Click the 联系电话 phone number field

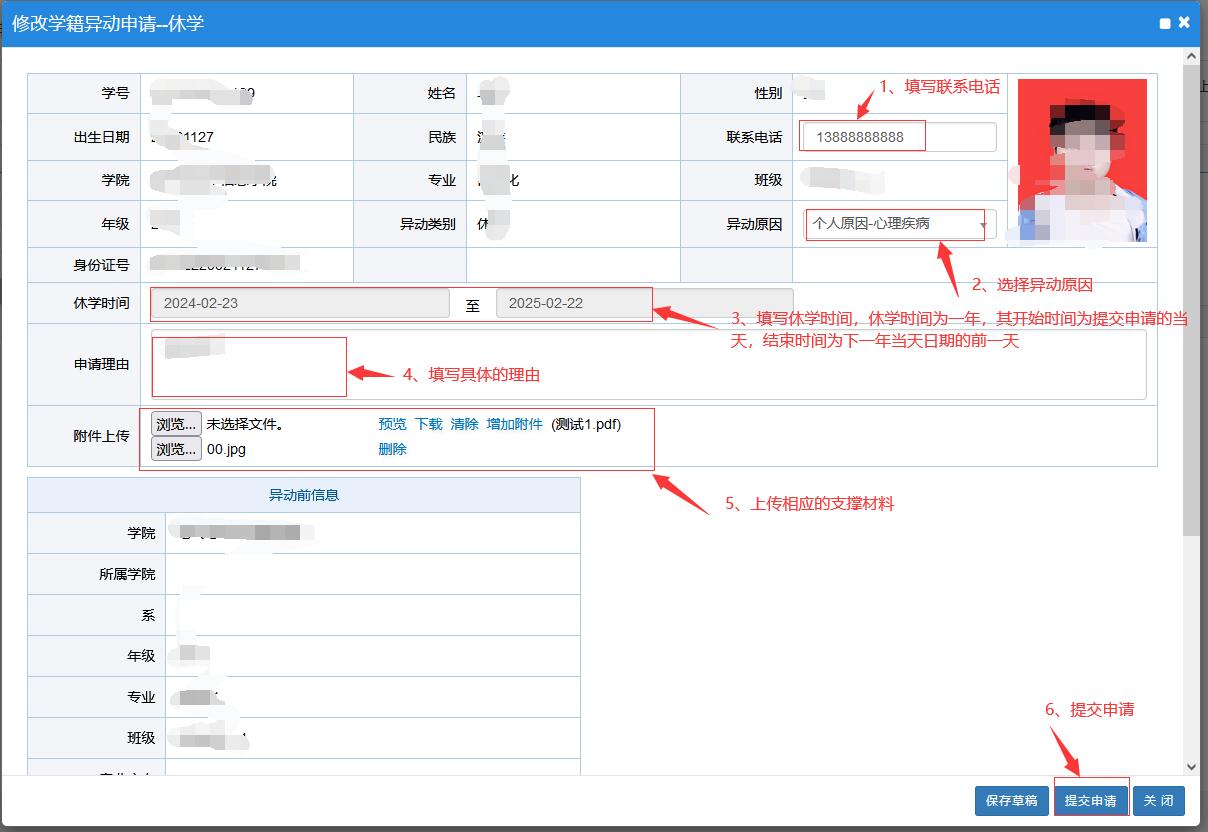[898, 137]
